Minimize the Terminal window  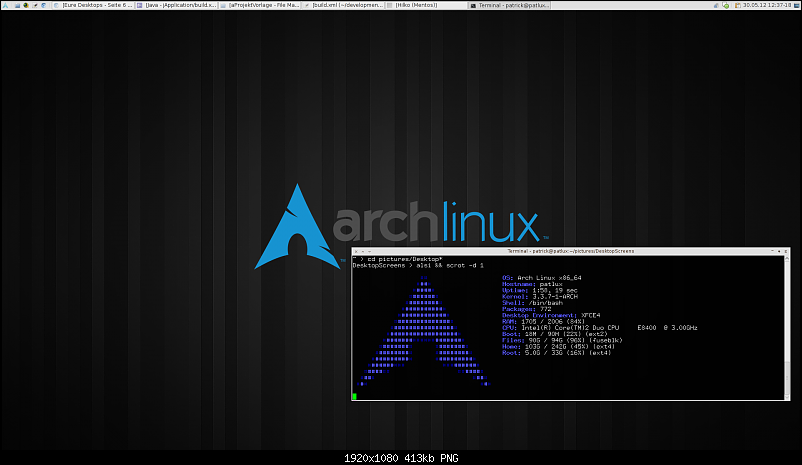click(363, 251)
